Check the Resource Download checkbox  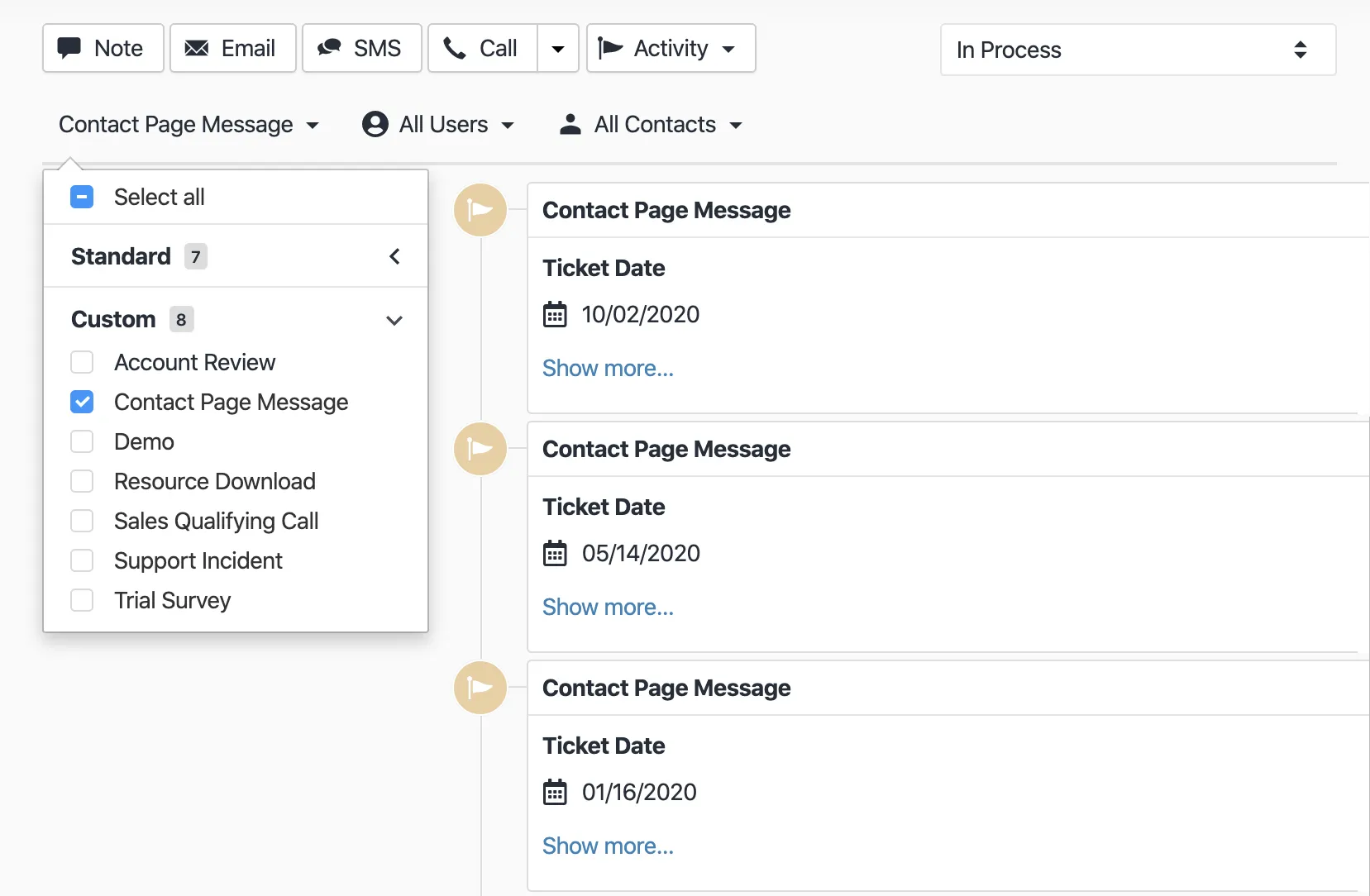pos(82,481)
